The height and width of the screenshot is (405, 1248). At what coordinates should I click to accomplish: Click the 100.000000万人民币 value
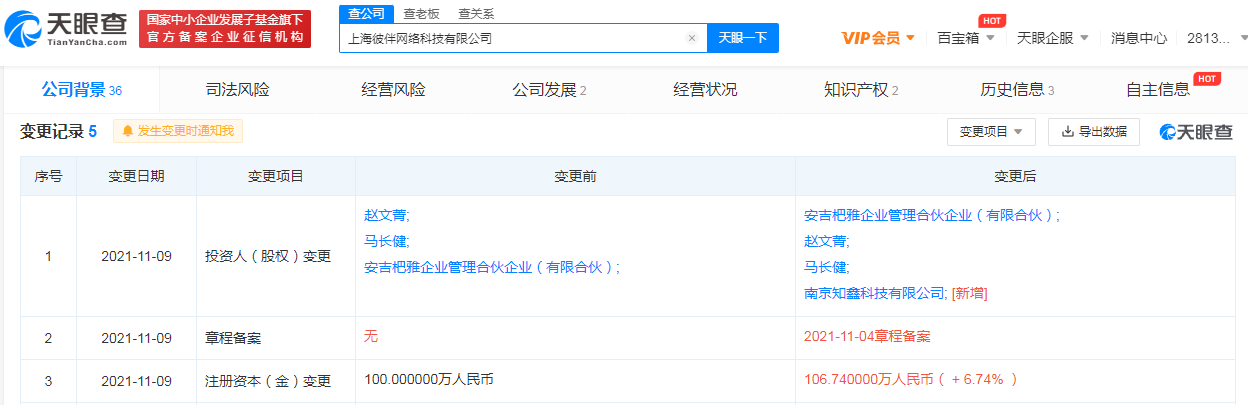429,380
